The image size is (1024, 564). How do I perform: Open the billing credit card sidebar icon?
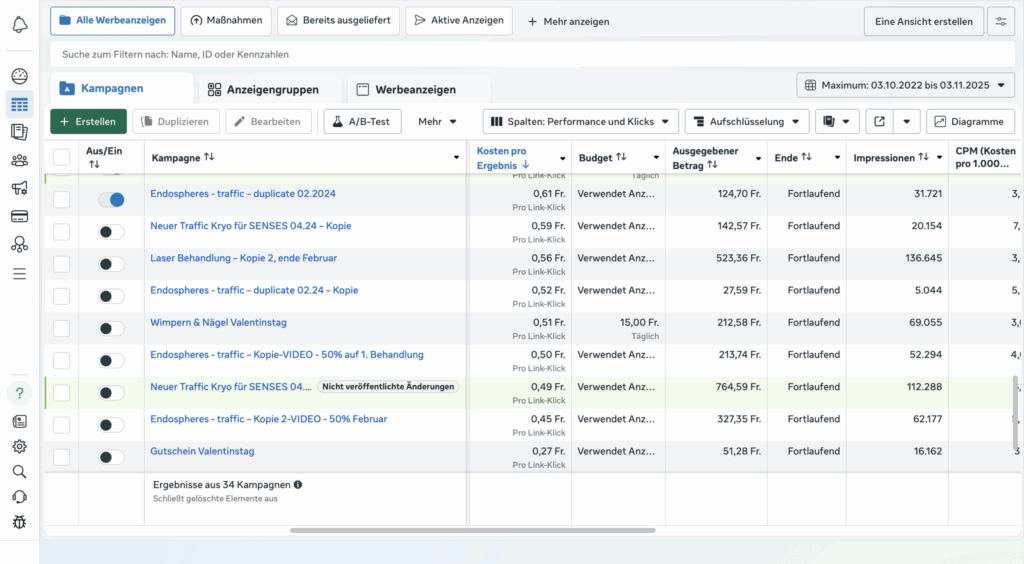(19, 216)
